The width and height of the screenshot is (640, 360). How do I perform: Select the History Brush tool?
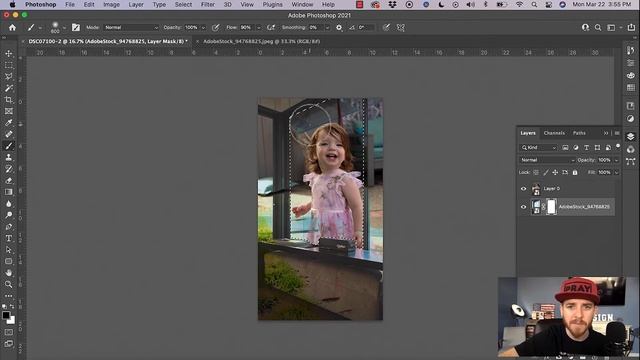pos(9,169)
